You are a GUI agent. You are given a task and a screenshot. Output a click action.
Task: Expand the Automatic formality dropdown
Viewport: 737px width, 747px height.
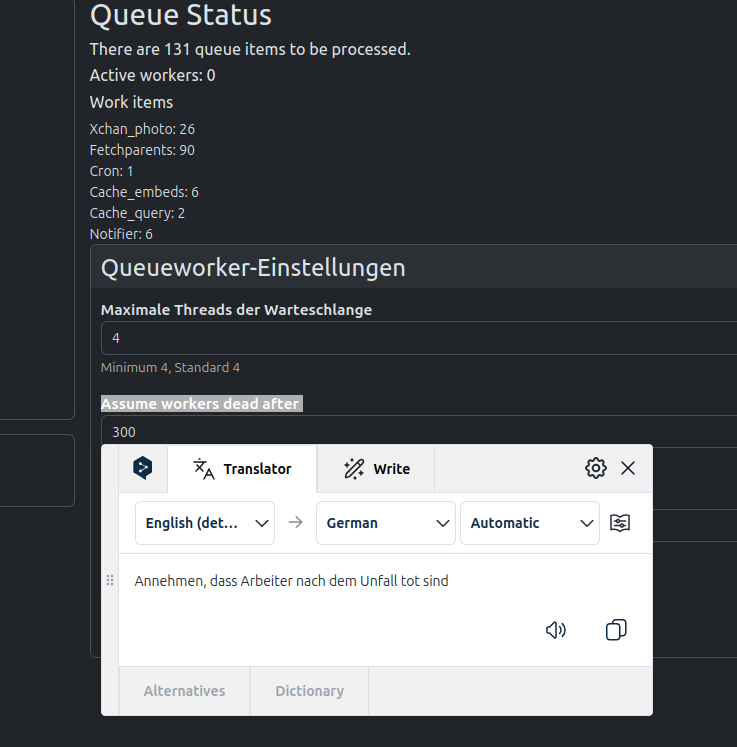(529, 523)
